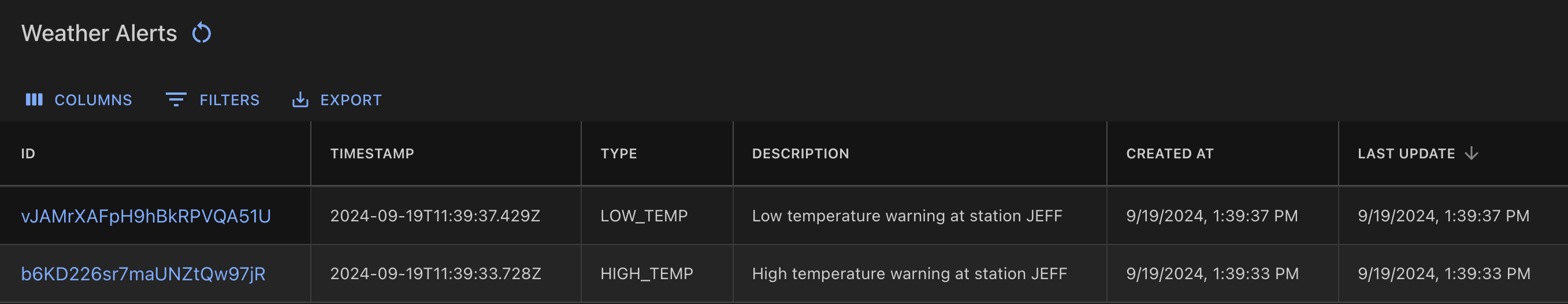The width and height of the screenshot is (1568, 304).
Task: Open the EXPORT menu
Action: (x=351, y=100)
